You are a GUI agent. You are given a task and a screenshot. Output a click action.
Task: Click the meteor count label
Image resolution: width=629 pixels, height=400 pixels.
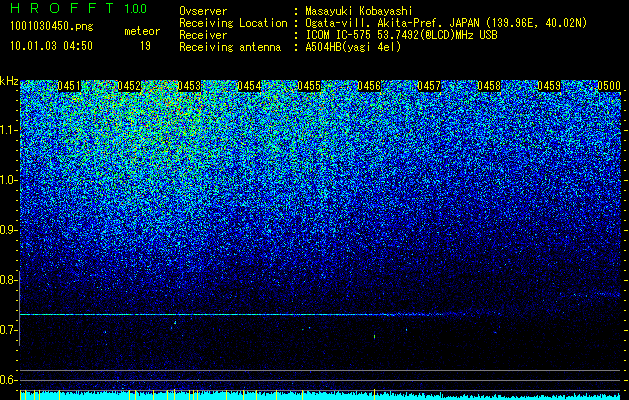coord(142,31)
